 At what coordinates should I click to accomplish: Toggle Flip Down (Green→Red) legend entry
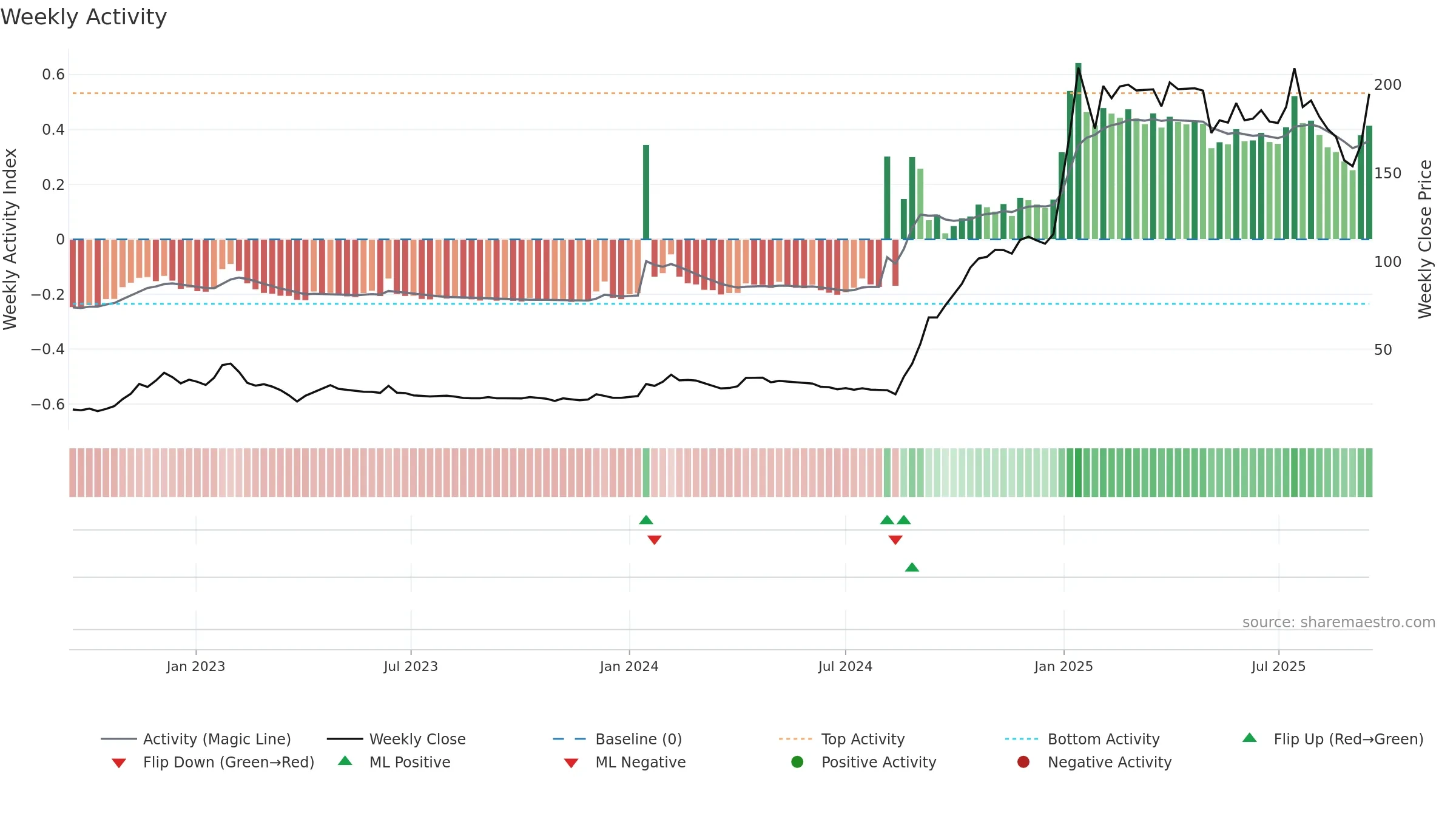click(212, 762)
